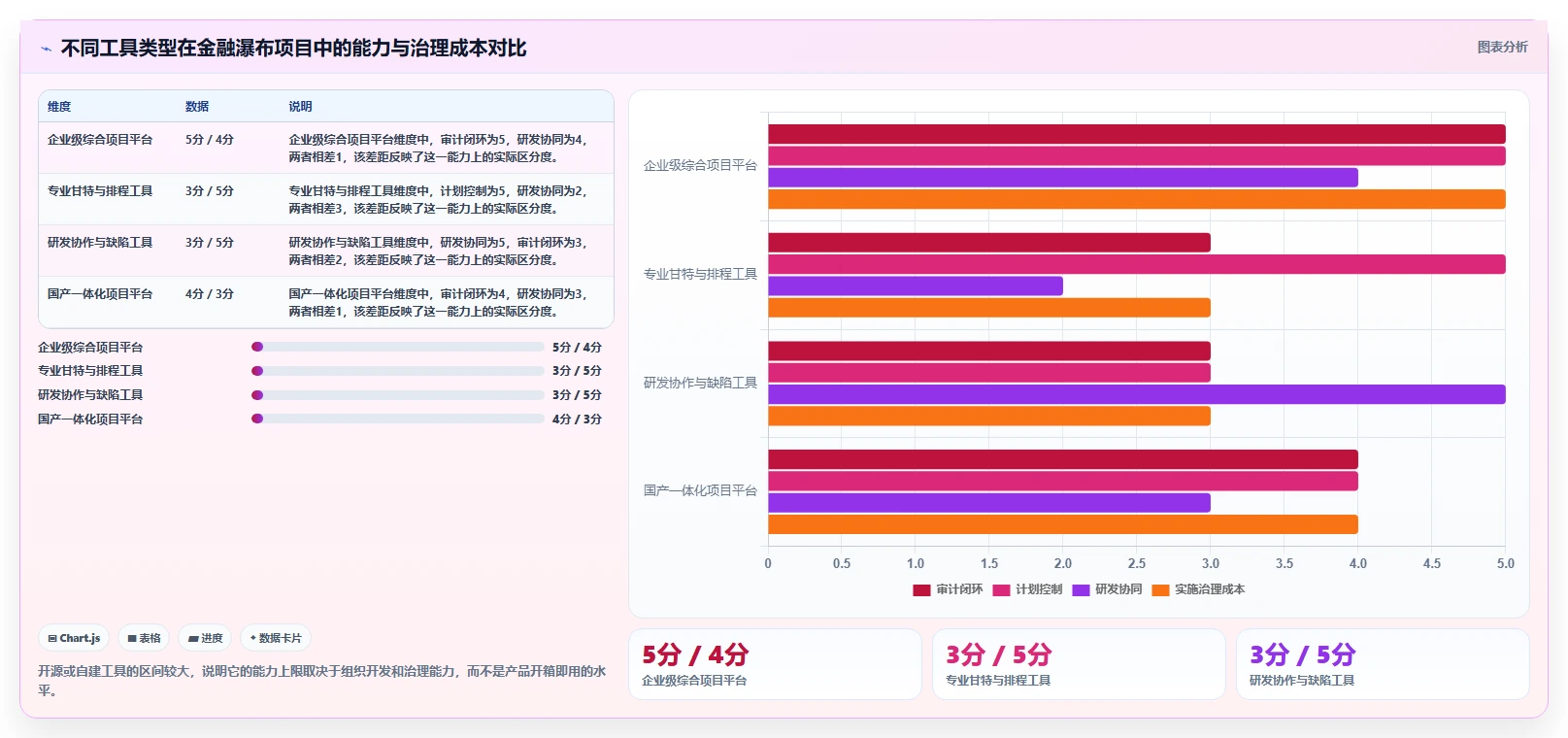The image size is (1568, 738).
Task: Click the Chart.js tag chip
Action: (74, 638)
